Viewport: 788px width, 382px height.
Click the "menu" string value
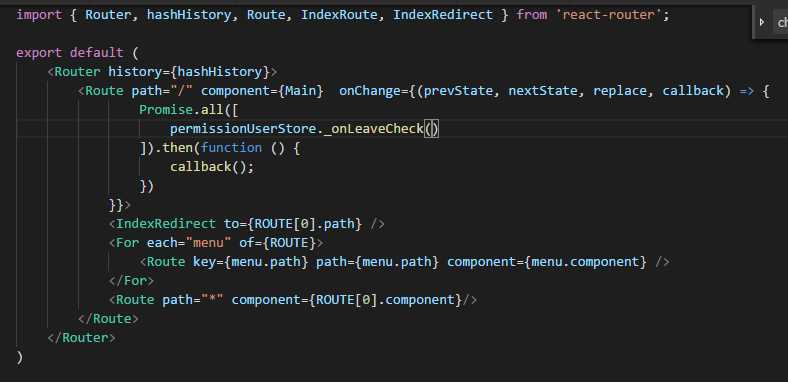click(x=209, y=243)
